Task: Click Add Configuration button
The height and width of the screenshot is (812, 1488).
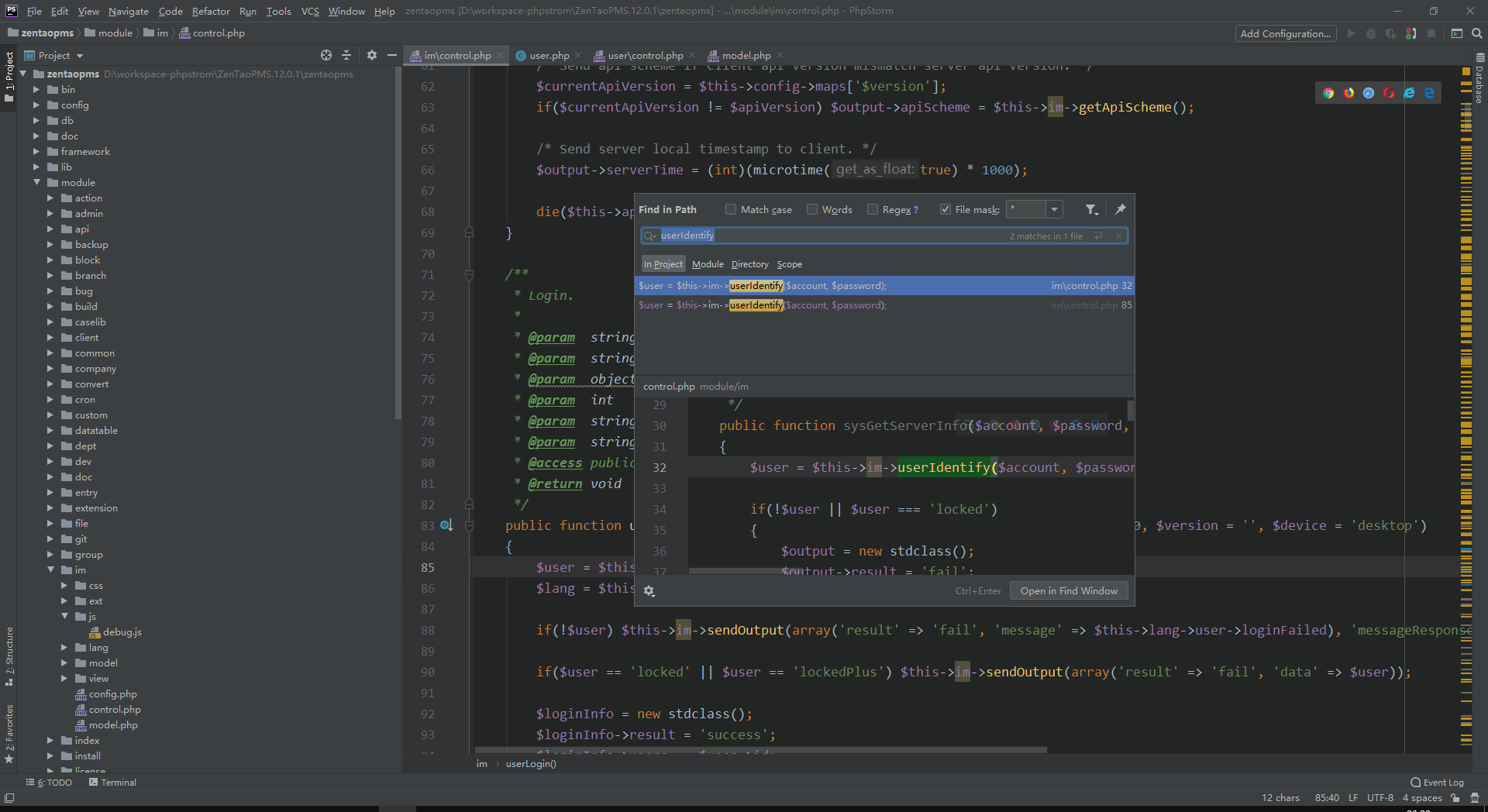Action: (x=1285, y=33)
